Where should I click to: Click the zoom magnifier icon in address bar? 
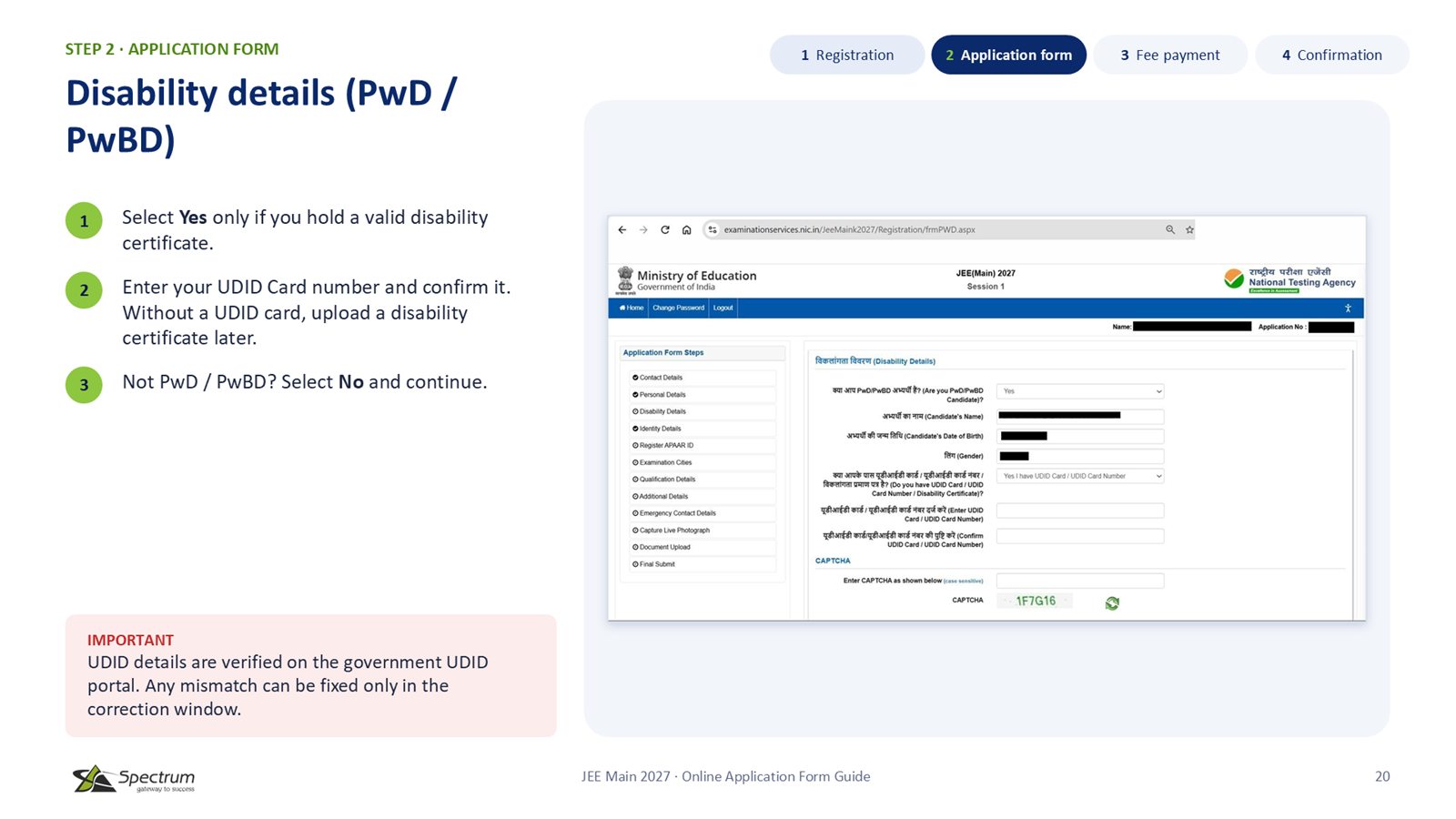[1170, 230]
